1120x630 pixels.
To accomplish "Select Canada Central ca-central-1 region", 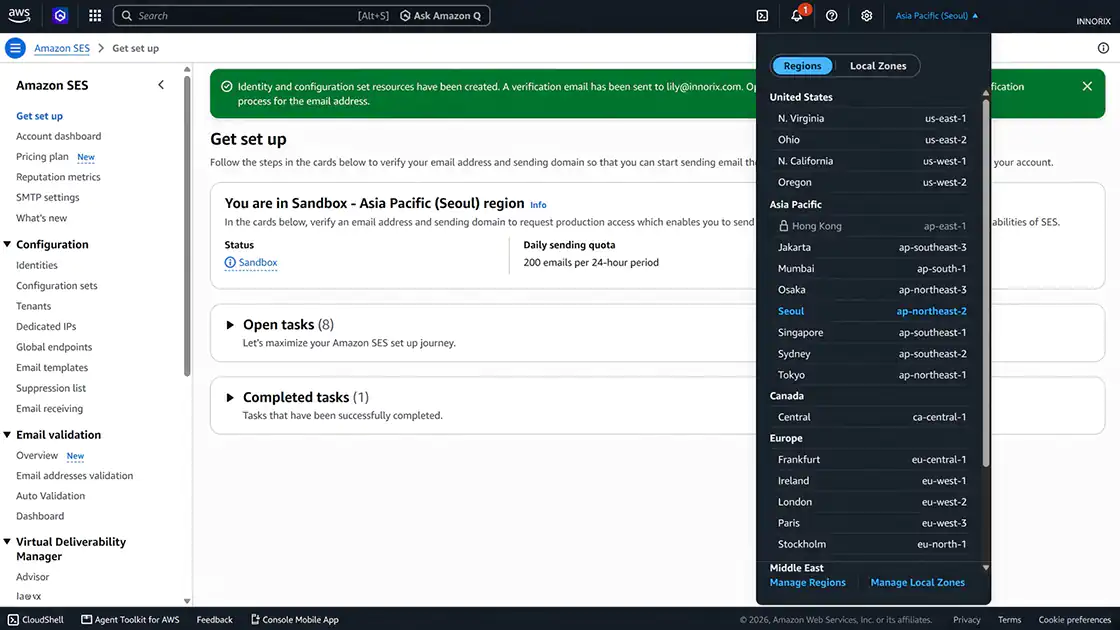I will (871, 417).
